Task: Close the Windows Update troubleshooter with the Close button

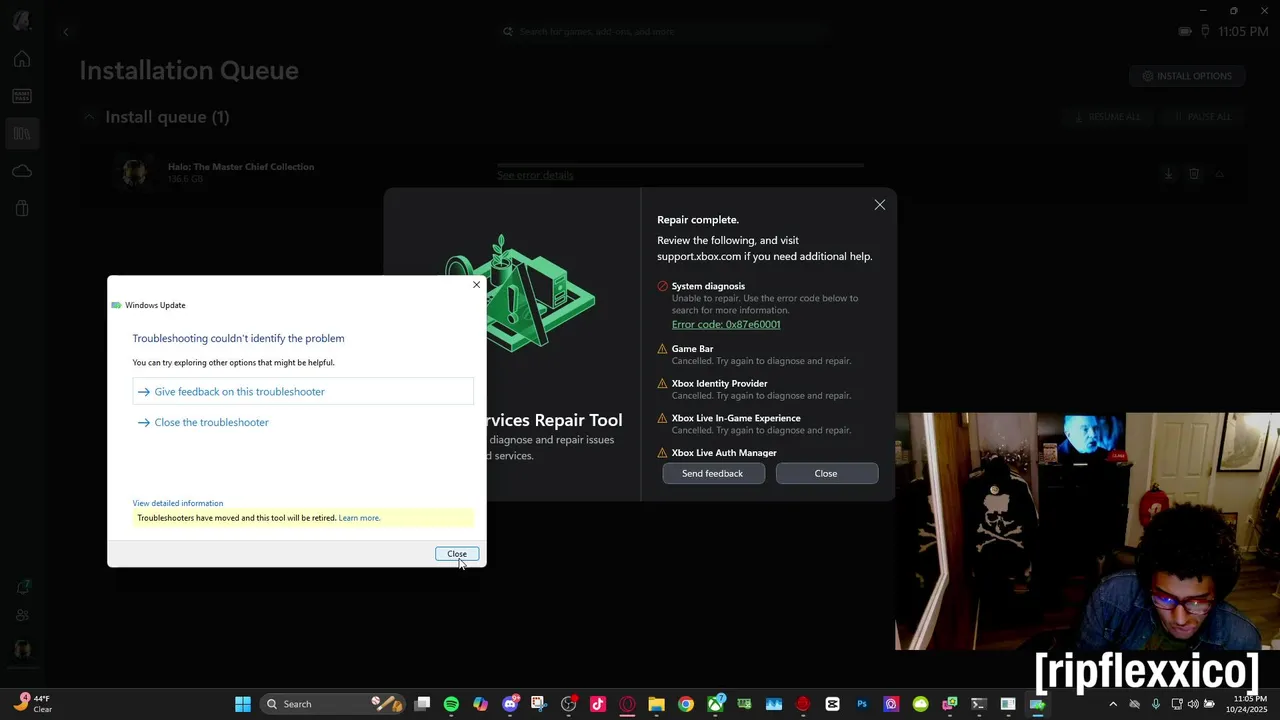Action: coord(457,554)
